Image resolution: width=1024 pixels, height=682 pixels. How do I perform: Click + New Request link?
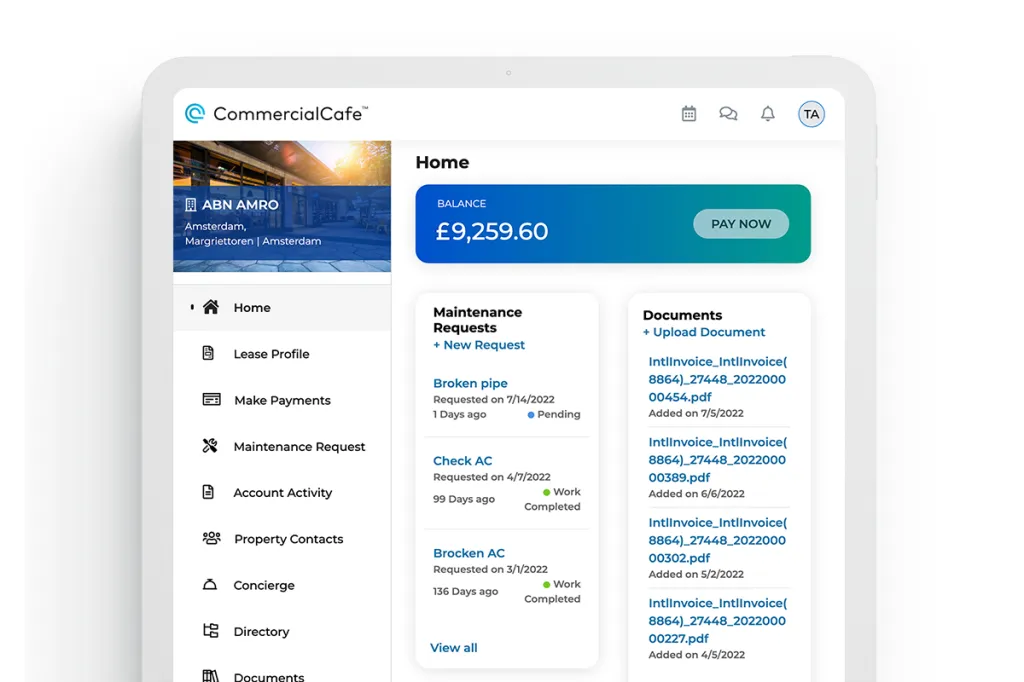[x=479, y=345]
